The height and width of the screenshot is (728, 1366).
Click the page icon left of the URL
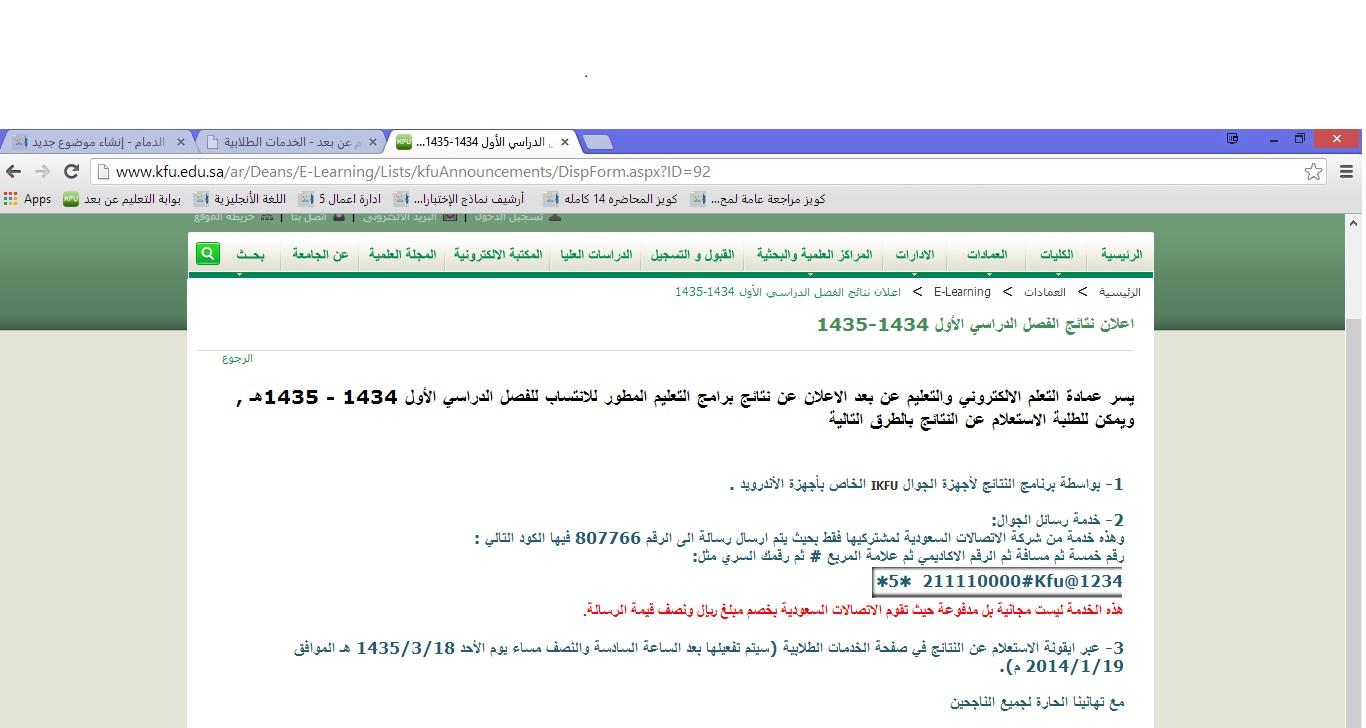click(x=104, y=171)
